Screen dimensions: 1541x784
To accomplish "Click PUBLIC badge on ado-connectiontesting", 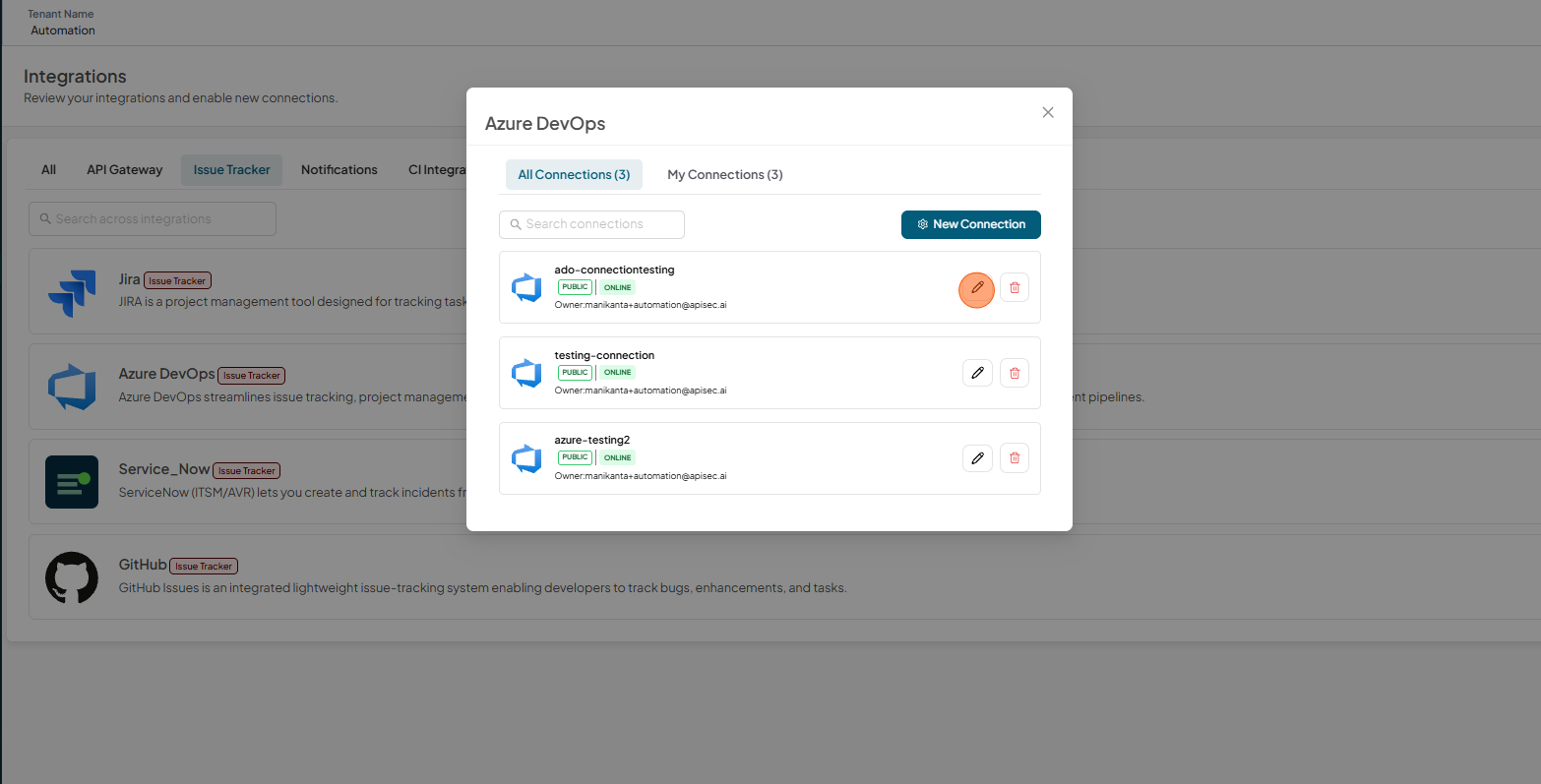I will click(575, 287).
